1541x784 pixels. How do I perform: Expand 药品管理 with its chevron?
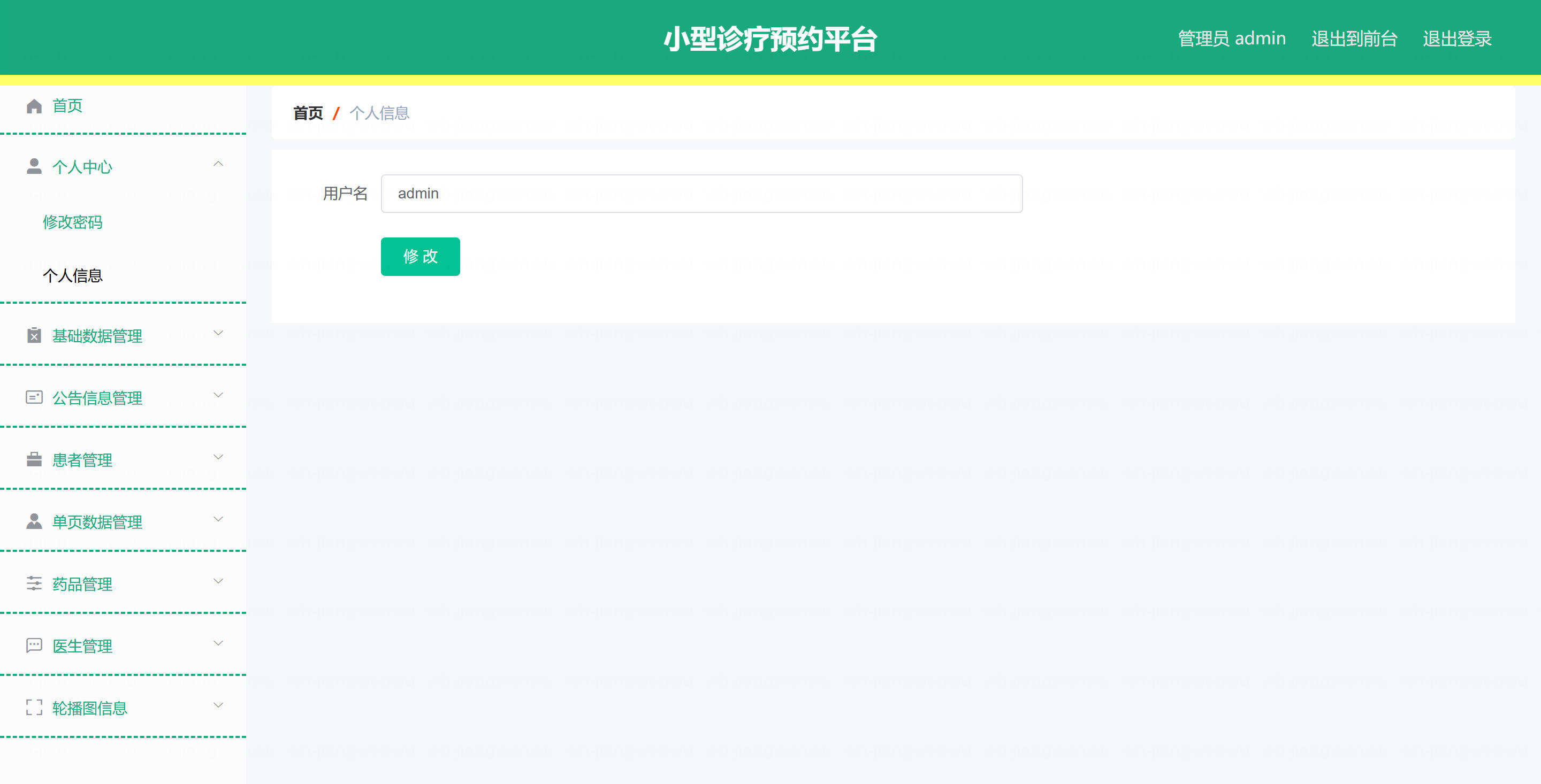coord(218,581)
